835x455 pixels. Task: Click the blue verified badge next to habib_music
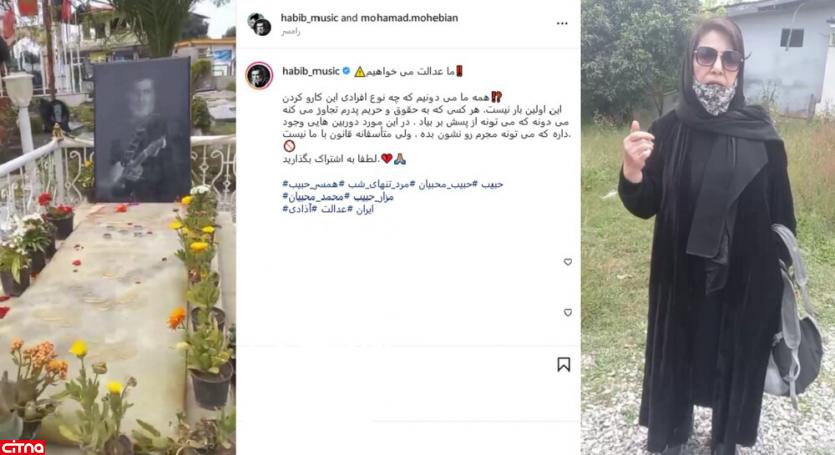click(x=346, y=71)
